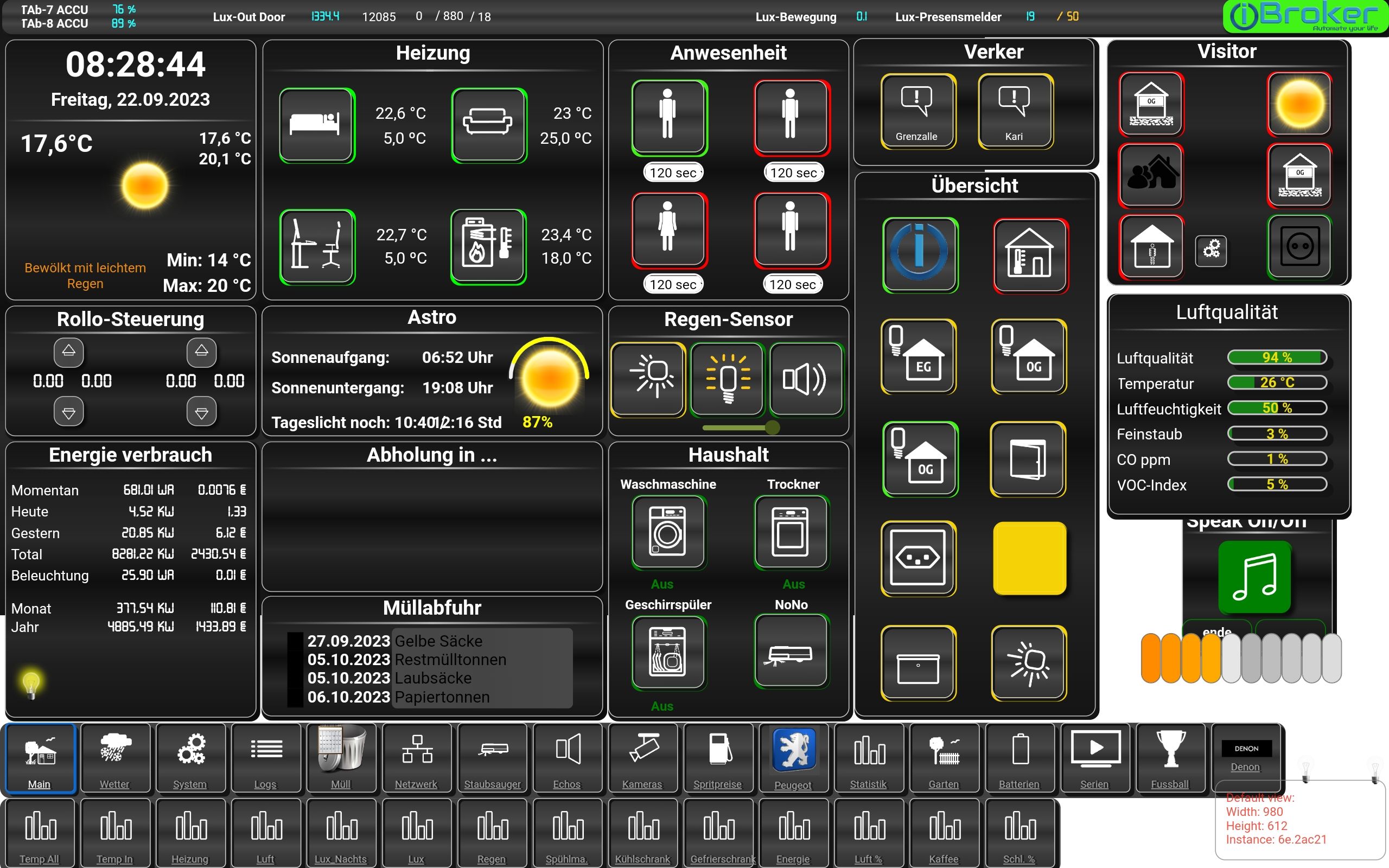Switch to the Kameras tab
The height and width of the screenshot is (868, 1389).
(x=642, y=758)
